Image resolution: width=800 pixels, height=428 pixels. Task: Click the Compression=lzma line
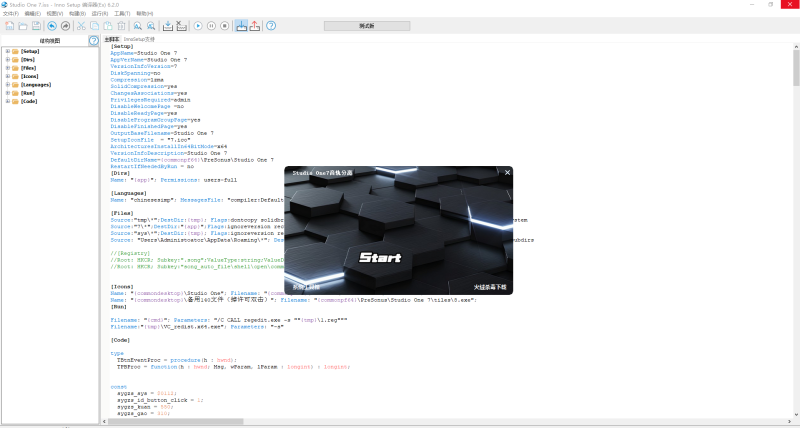pos(137,80)
